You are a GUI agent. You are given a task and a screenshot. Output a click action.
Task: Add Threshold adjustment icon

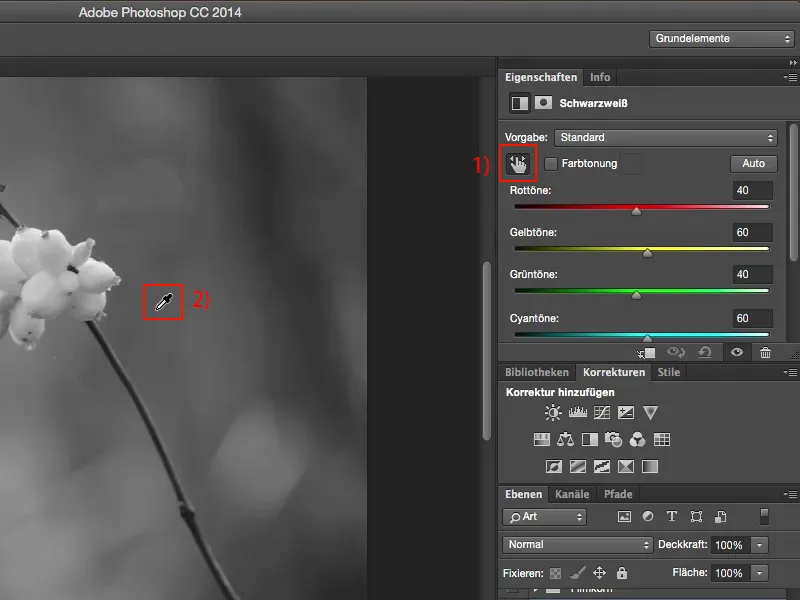tap(602, 466)
